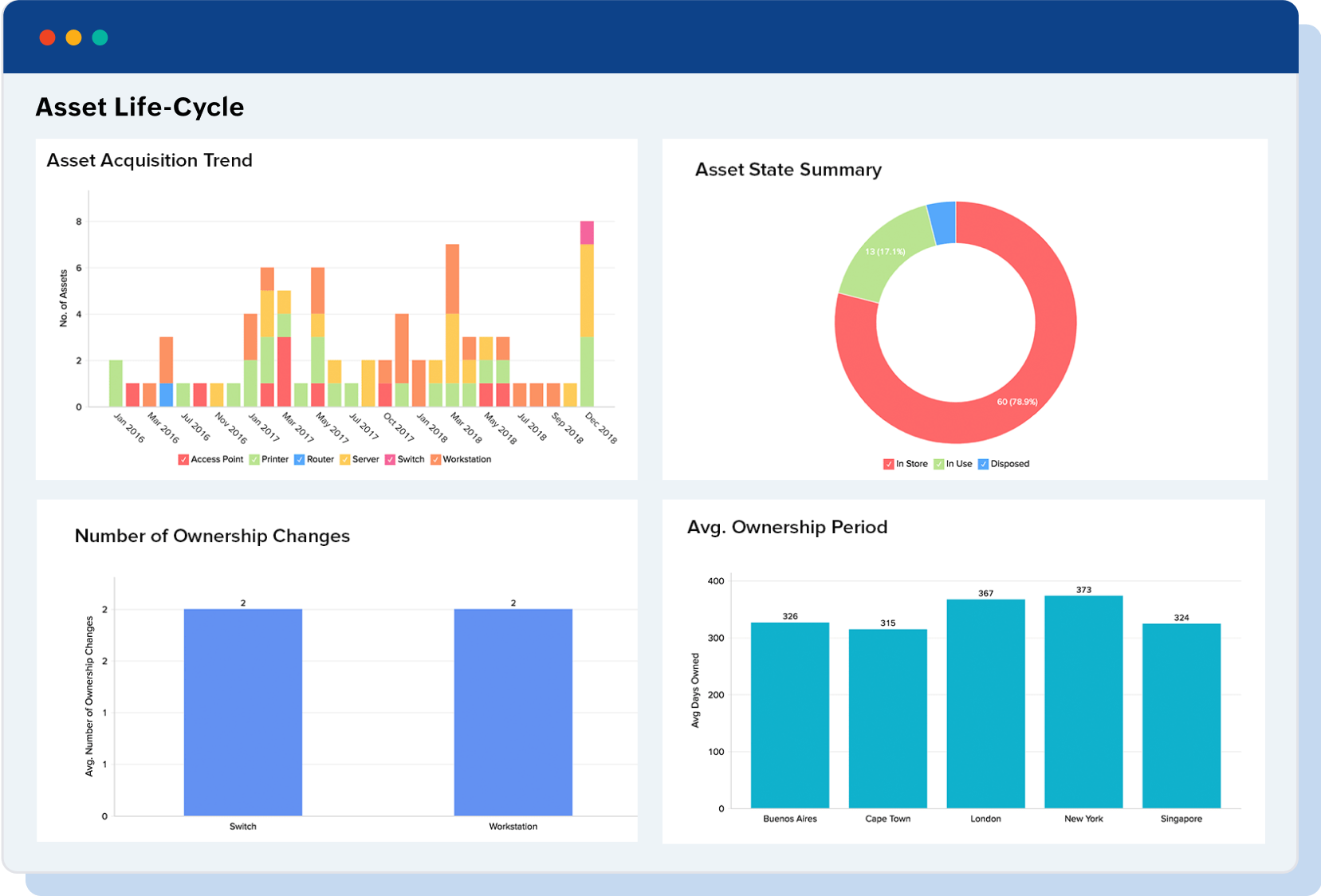Click the 60 (78.9%) donut label

point(1017,402)
